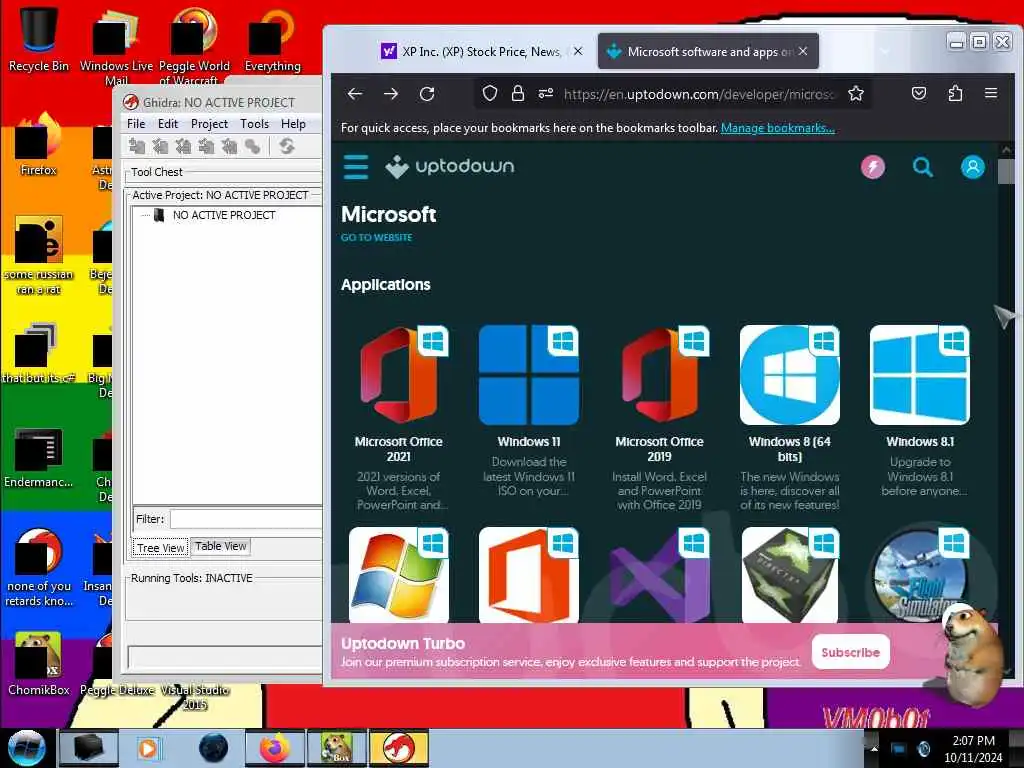Subscribe to Uptodown Turbo
The width and height of the screenshot is (1024, 768).
(850, 652)
